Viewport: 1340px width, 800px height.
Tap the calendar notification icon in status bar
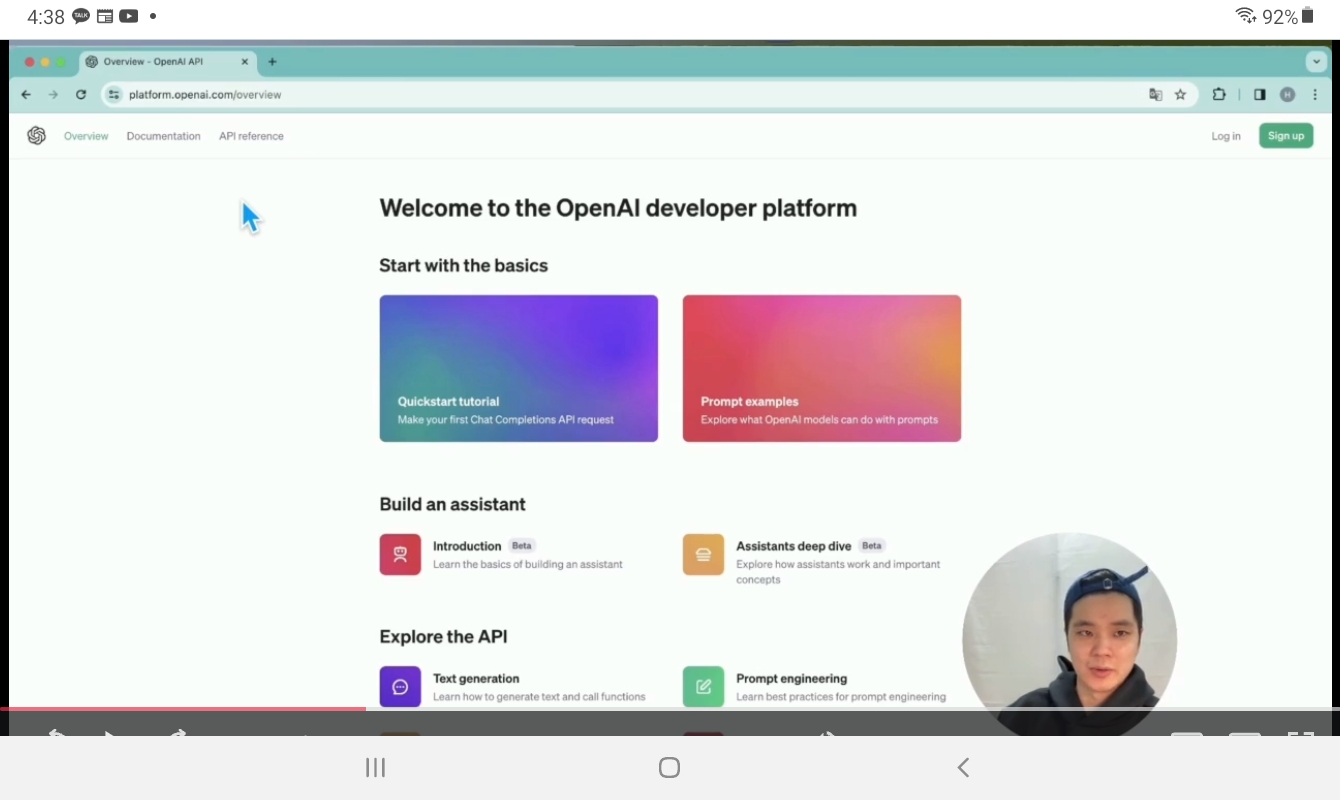click(105, 16)
